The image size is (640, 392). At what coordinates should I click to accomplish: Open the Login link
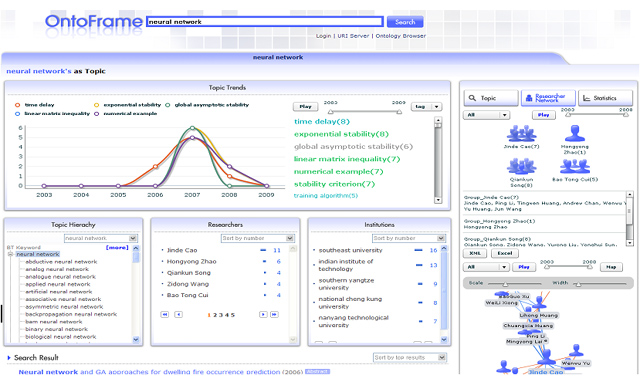click(x=323, y=36)
